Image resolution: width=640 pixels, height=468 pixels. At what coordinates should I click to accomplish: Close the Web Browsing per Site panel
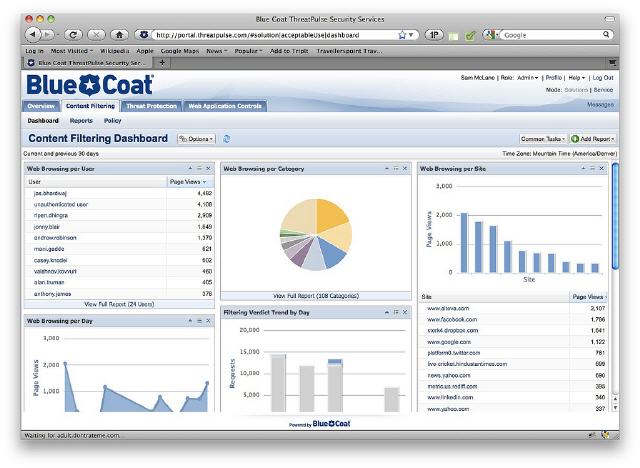[602, 169]
